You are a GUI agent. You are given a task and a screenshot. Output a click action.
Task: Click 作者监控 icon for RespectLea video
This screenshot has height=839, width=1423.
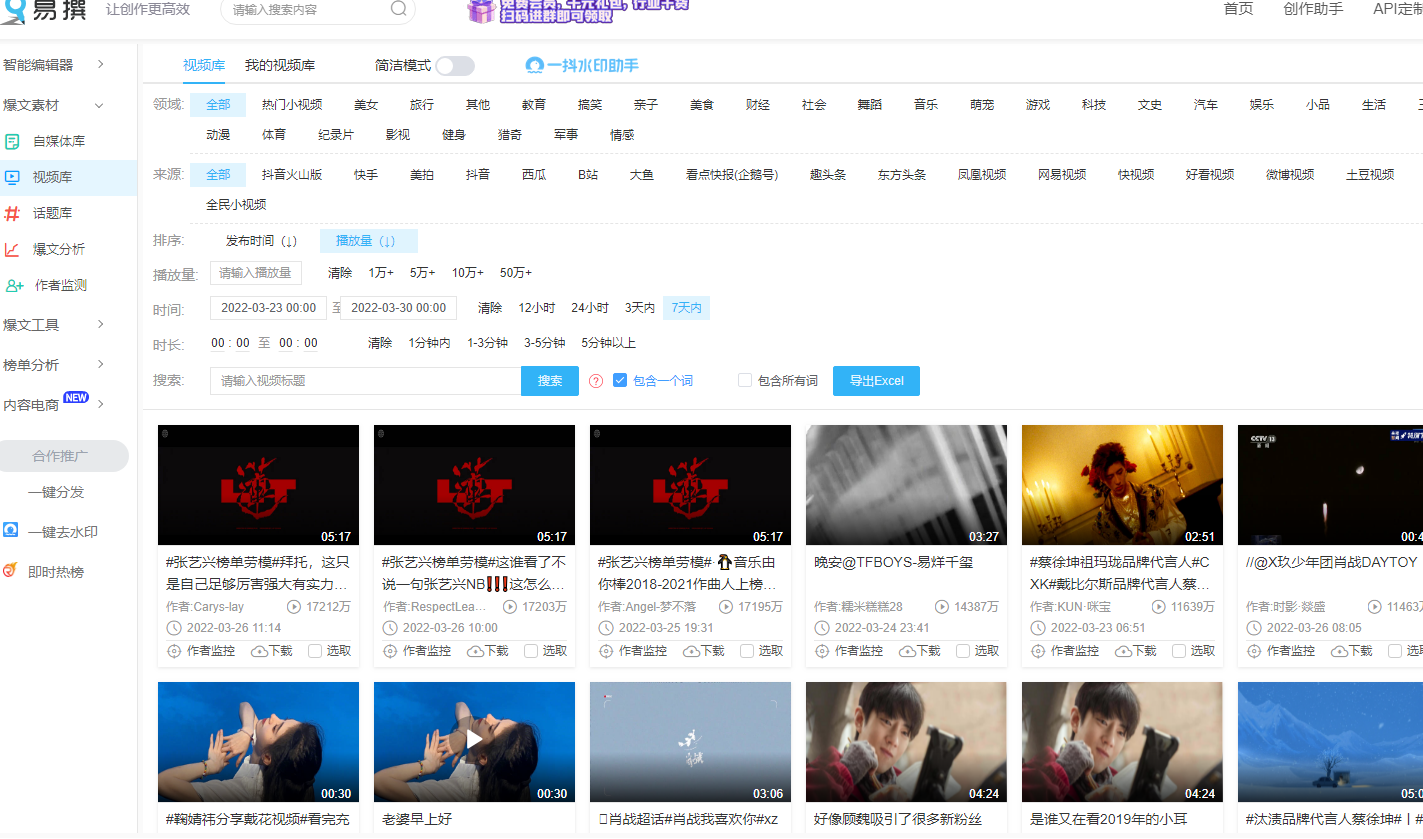pos(390,651)
